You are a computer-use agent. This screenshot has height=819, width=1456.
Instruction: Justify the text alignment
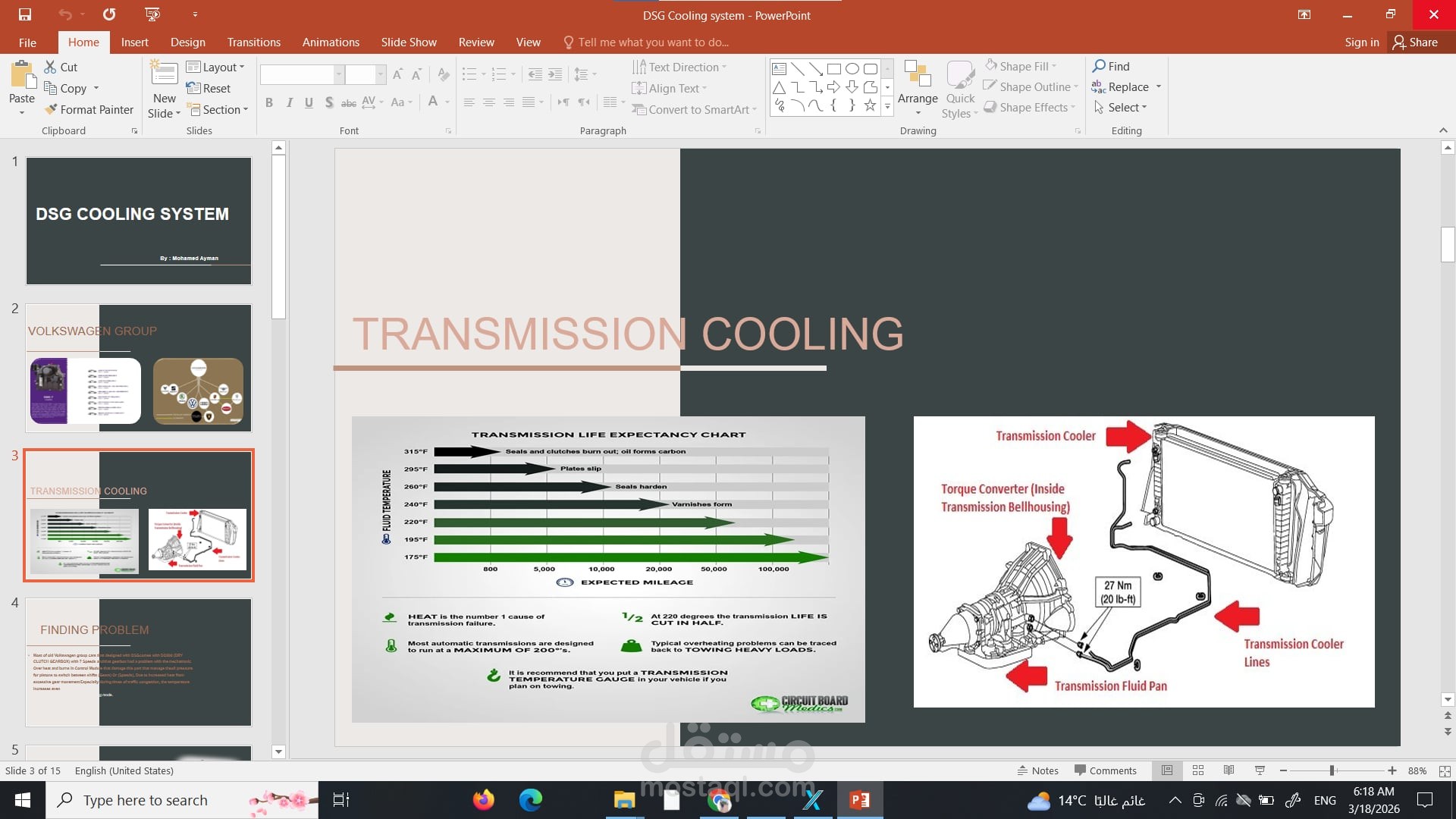(529, 102)
